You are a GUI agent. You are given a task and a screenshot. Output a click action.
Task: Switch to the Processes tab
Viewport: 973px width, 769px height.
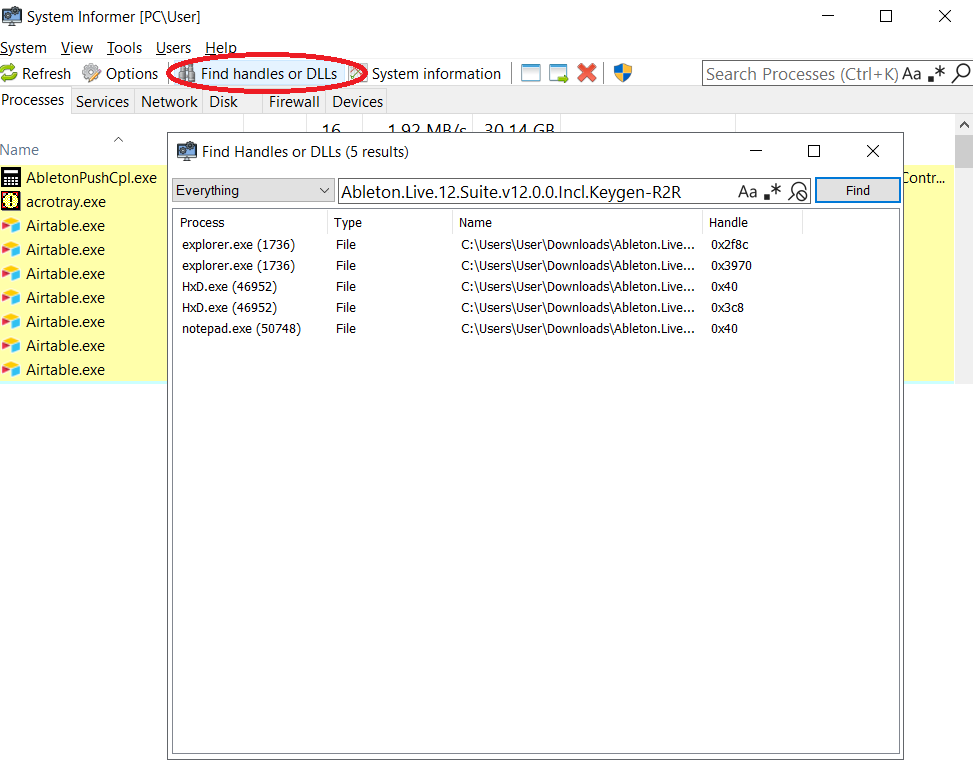[x=33, y=100]
